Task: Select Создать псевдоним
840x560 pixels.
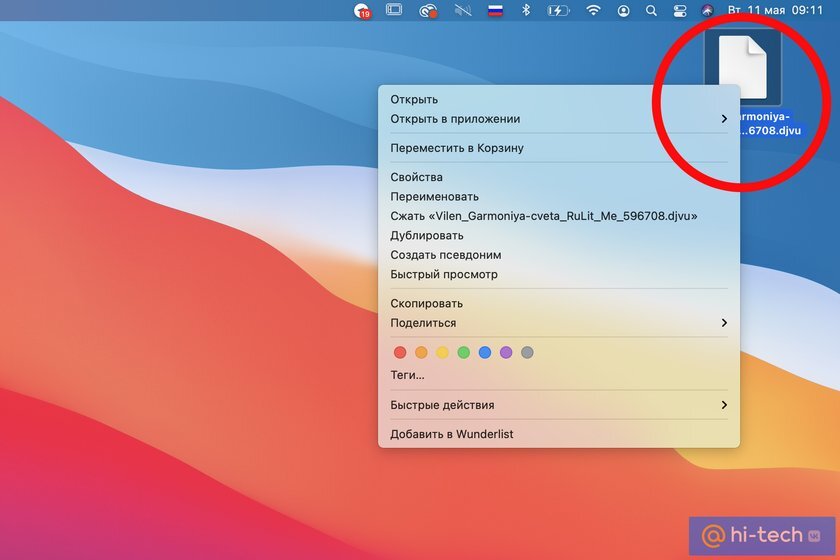Action: (559, 255)
